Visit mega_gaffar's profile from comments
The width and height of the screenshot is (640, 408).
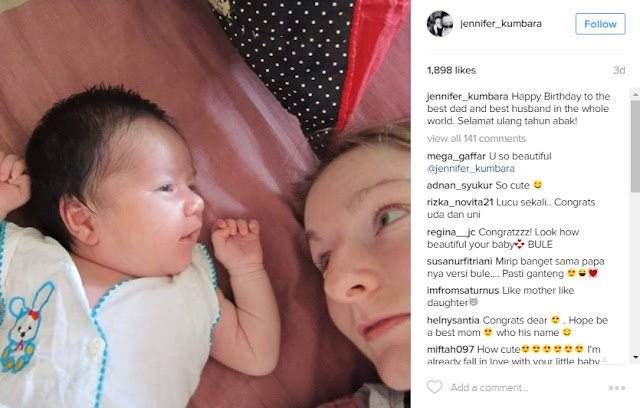click(x=456, y=157)
